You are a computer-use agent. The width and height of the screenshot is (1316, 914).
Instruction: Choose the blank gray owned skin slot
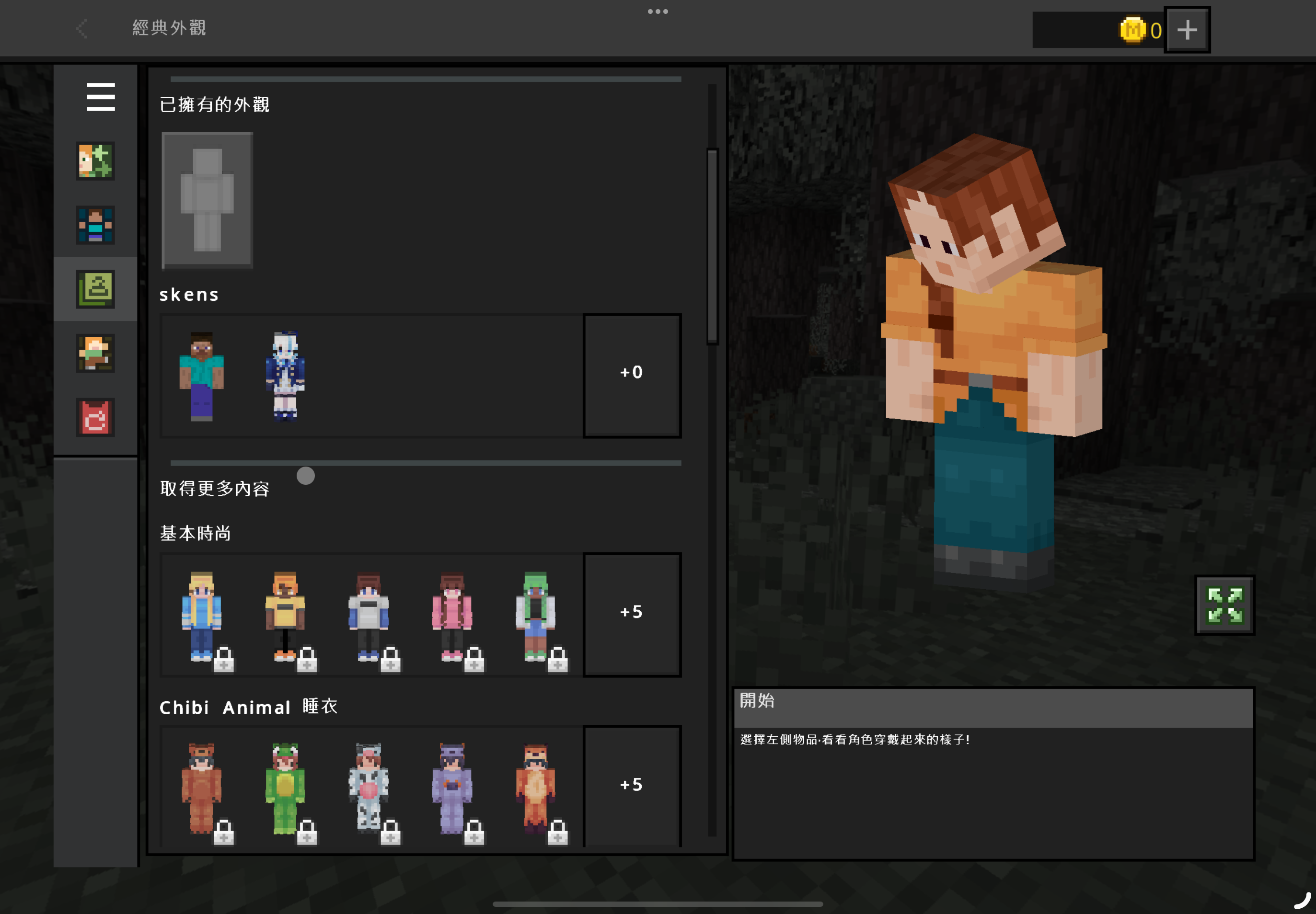208,200
